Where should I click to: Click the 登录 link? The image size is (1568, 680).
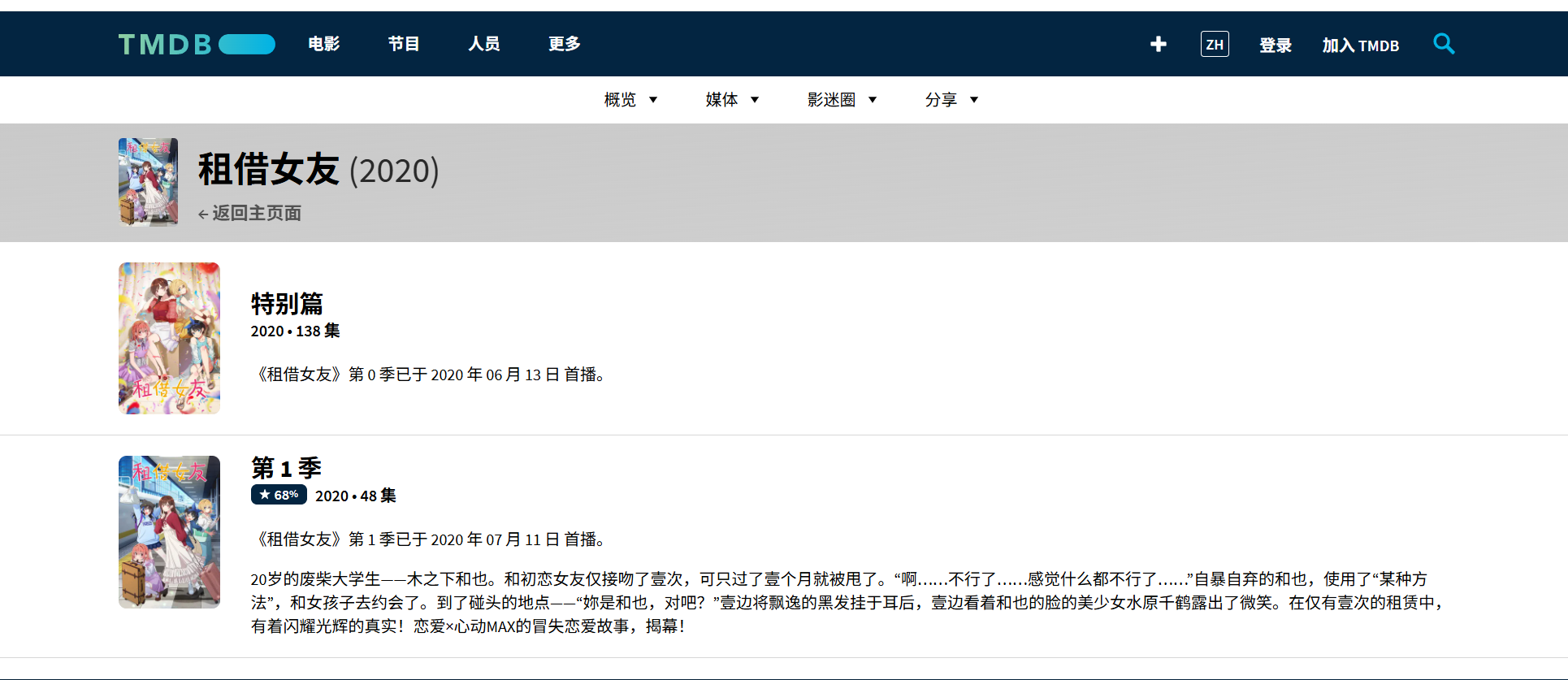[x=1276, y=45]
